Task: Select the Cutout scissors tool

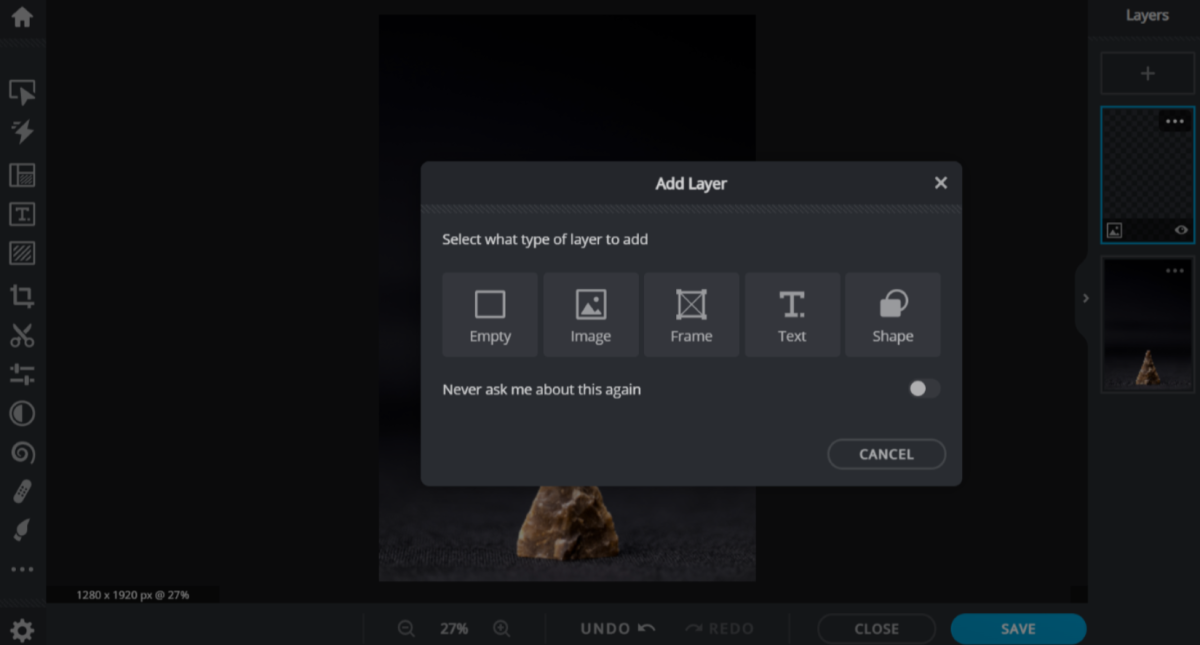Action: 22,336
